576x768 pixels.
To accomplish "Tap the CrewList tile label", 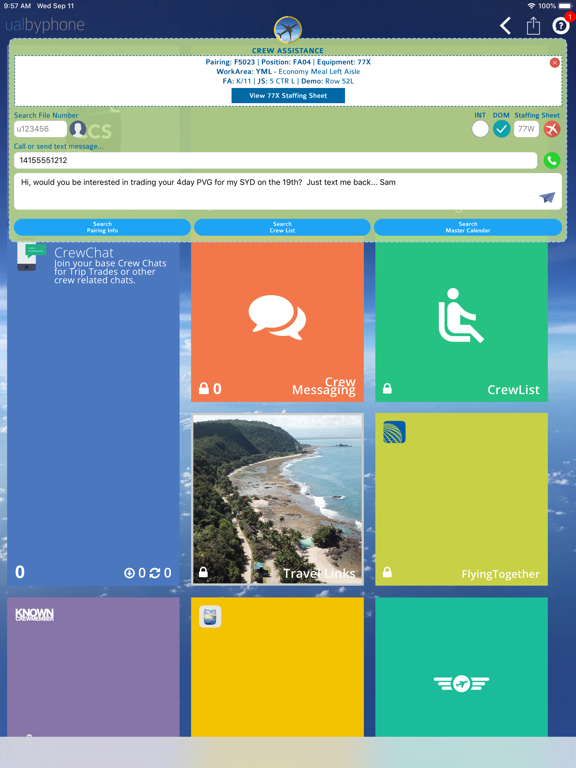I will pos(513,390).
